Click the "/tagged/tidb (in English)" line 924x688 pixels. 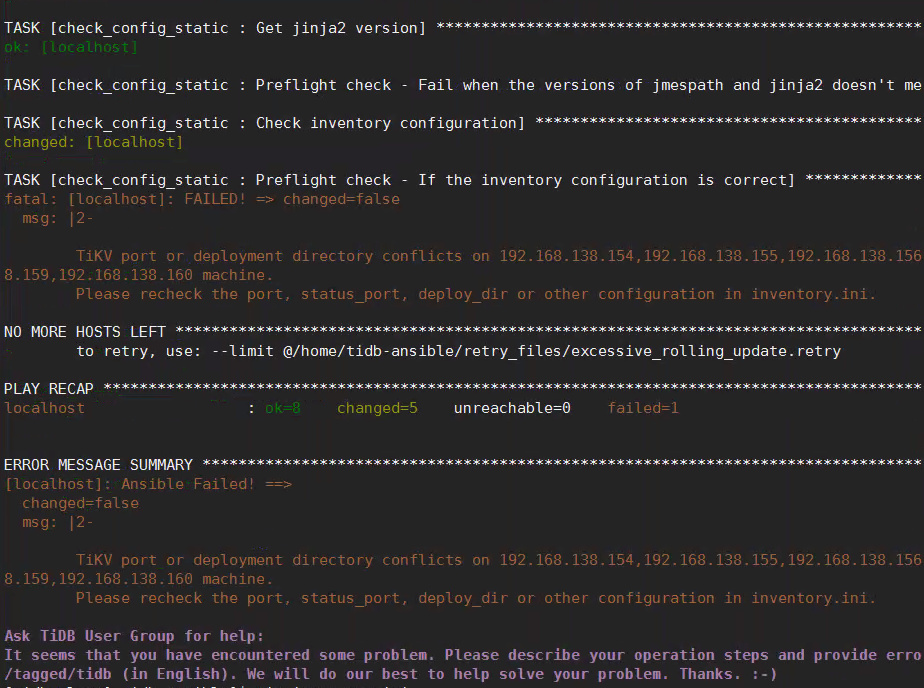[x=391, y=674]
